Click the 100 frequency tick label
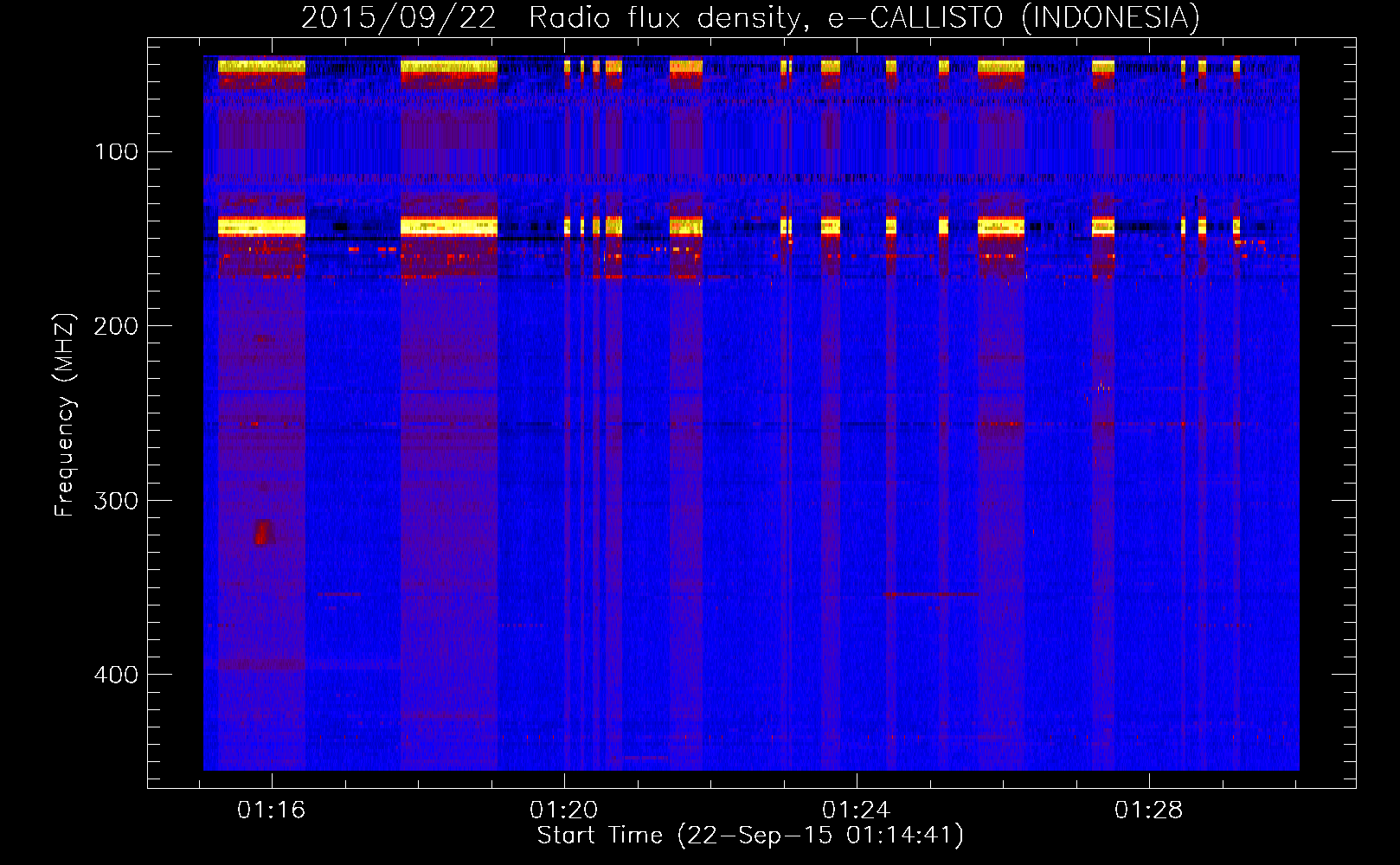This screenshot has height=865, width=1400. click(116, 152)
